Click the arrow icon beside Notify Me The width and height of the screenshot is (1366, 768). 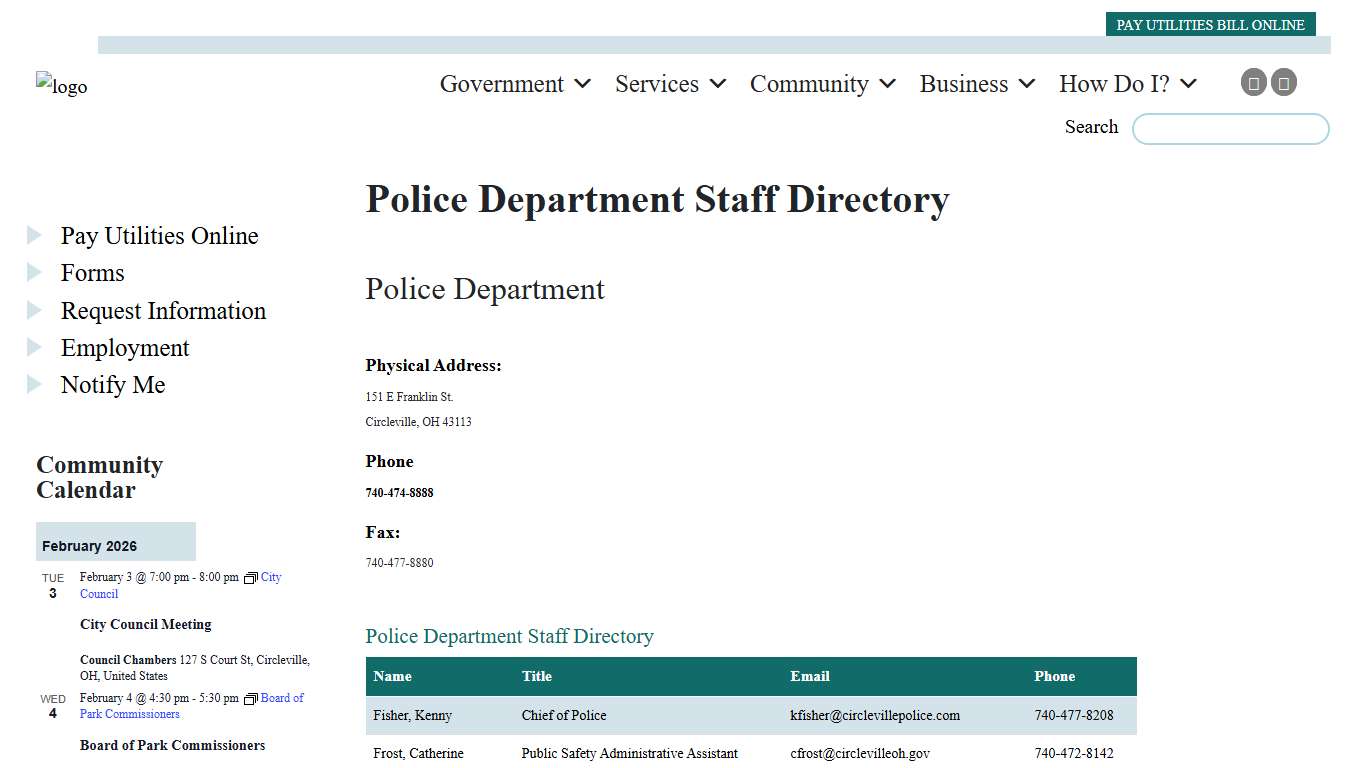(35, 384)
